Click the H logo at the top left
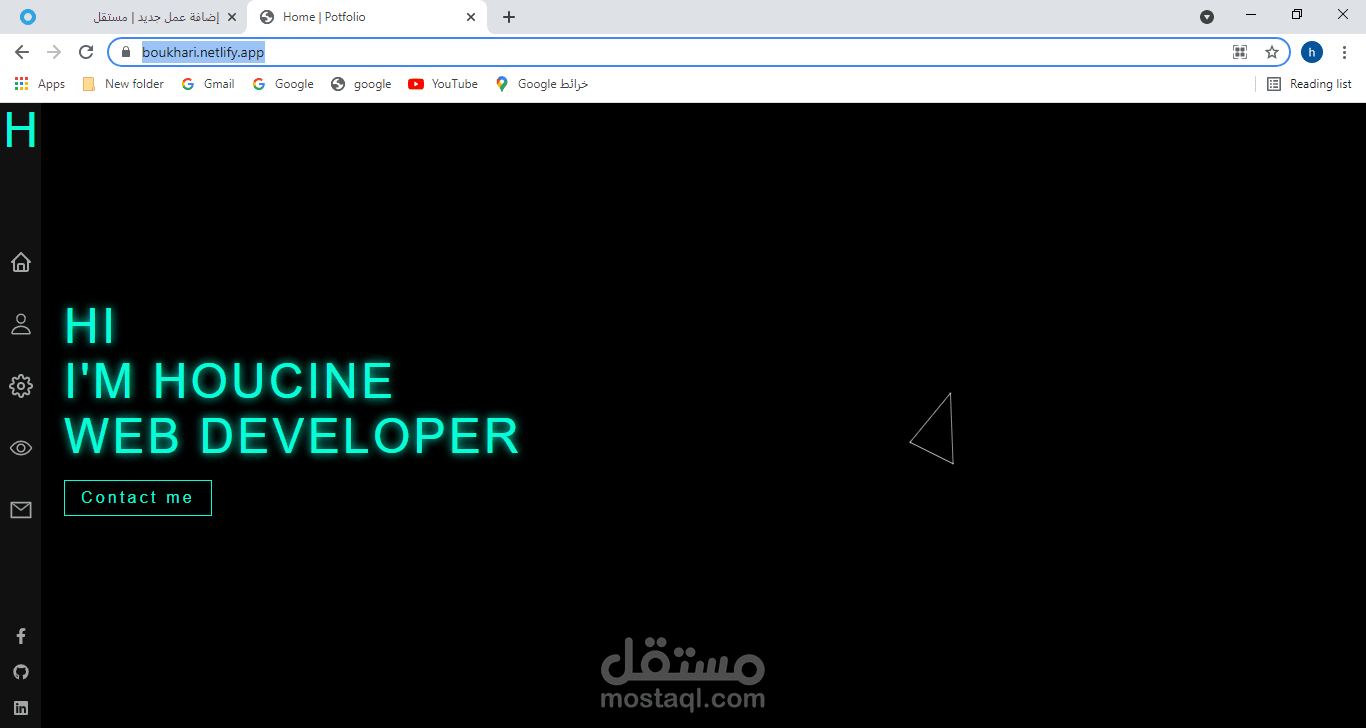The height and width of the screenshot is (728, 1366). 20,130
